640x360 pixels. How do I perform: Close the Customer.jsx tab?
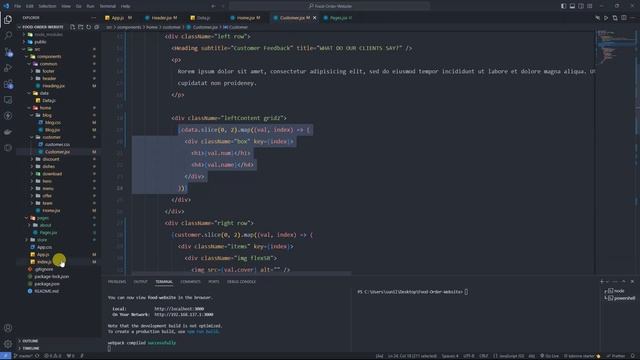coord(314,18)
